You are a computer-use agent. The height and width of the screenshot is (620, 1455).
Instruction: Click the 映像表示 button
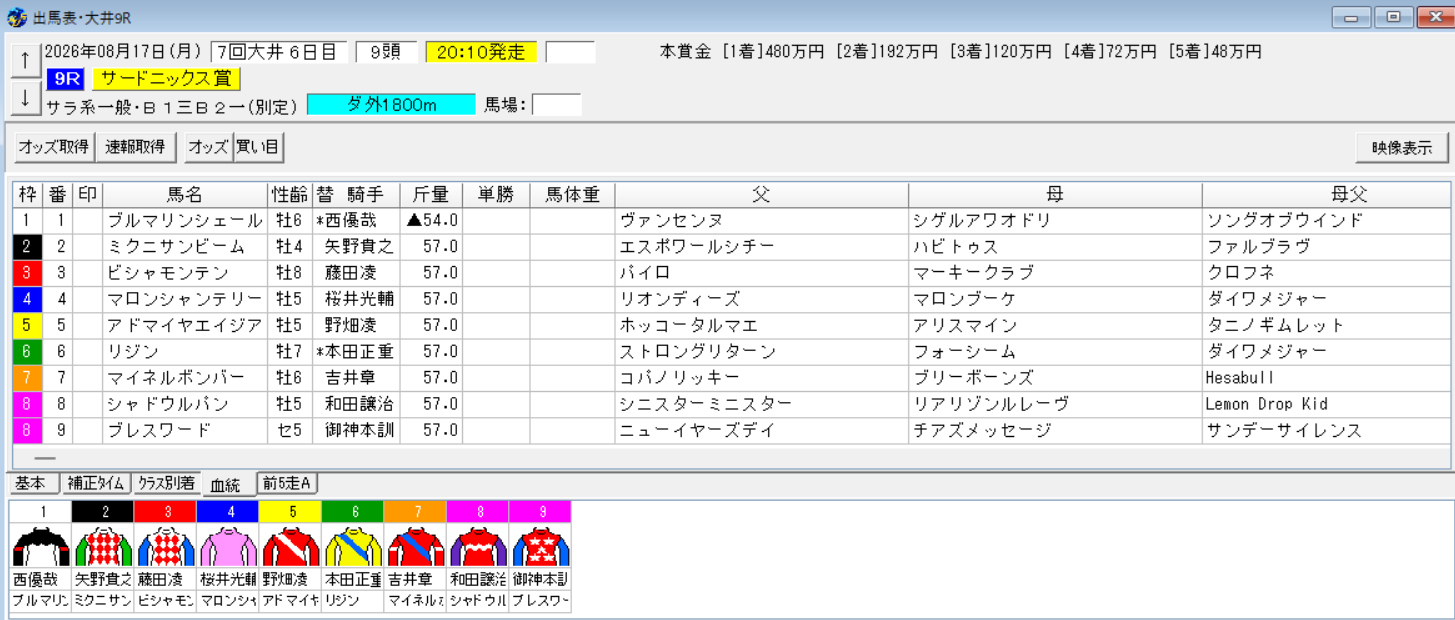pyautogui.click(x=1402, y=147)
